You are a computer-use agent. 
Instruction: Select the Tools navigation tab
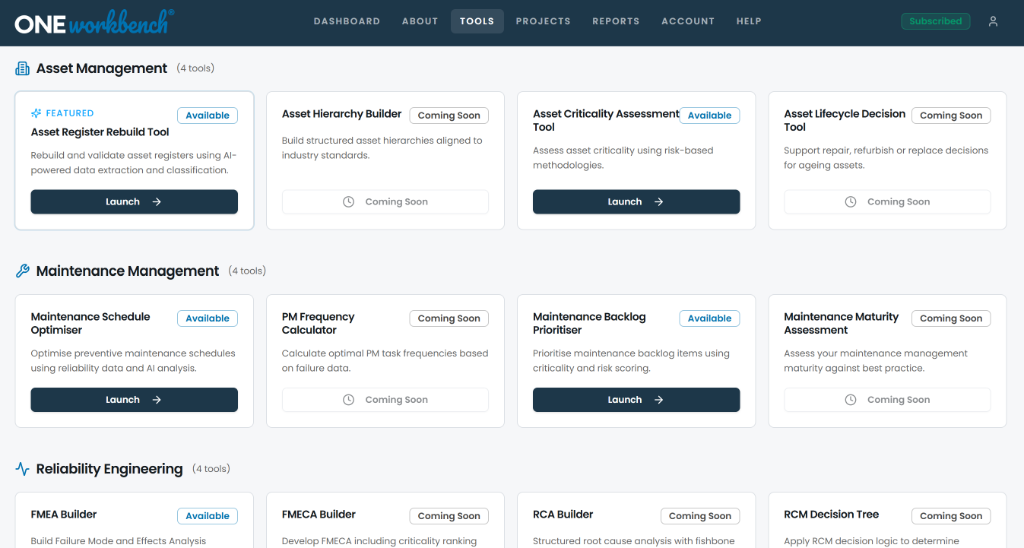point(477,22)
